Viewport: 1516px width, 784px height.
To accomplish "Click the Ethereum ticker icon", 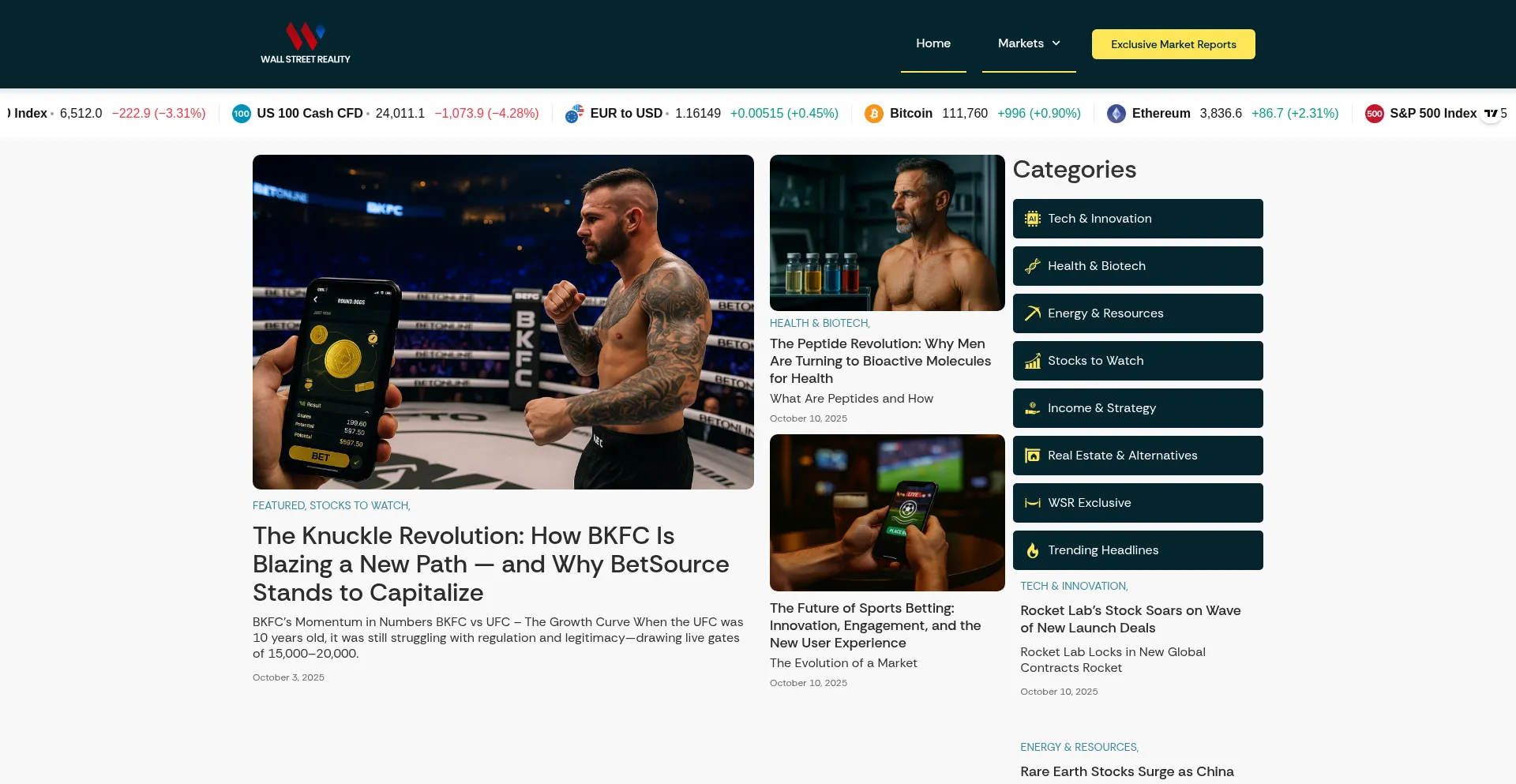I will (x=1116, y=114).
